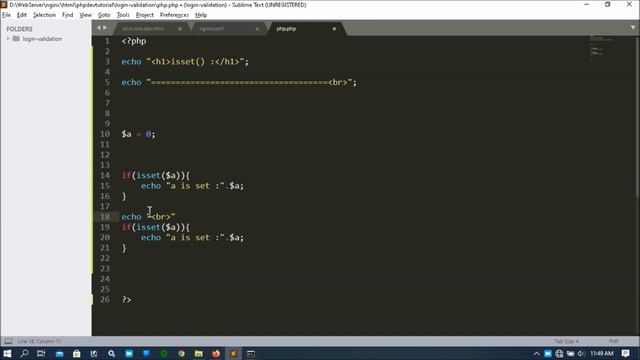Open the Tools menu
Viewport: 640px width, 360px height.
pyautogui.click(x=123, y=15)
